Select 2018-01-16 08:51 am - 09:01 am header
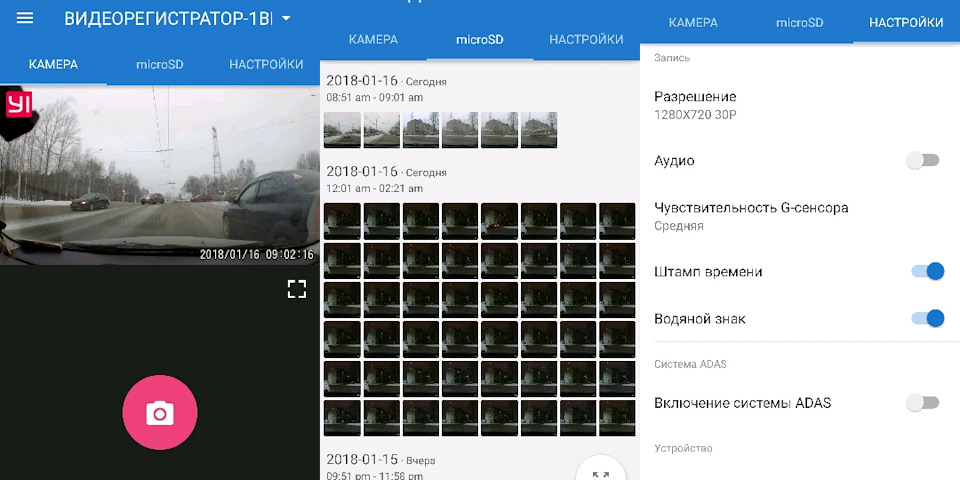Image resolution: width=960 pixels, height=480 pixels. tap(386, 89)
